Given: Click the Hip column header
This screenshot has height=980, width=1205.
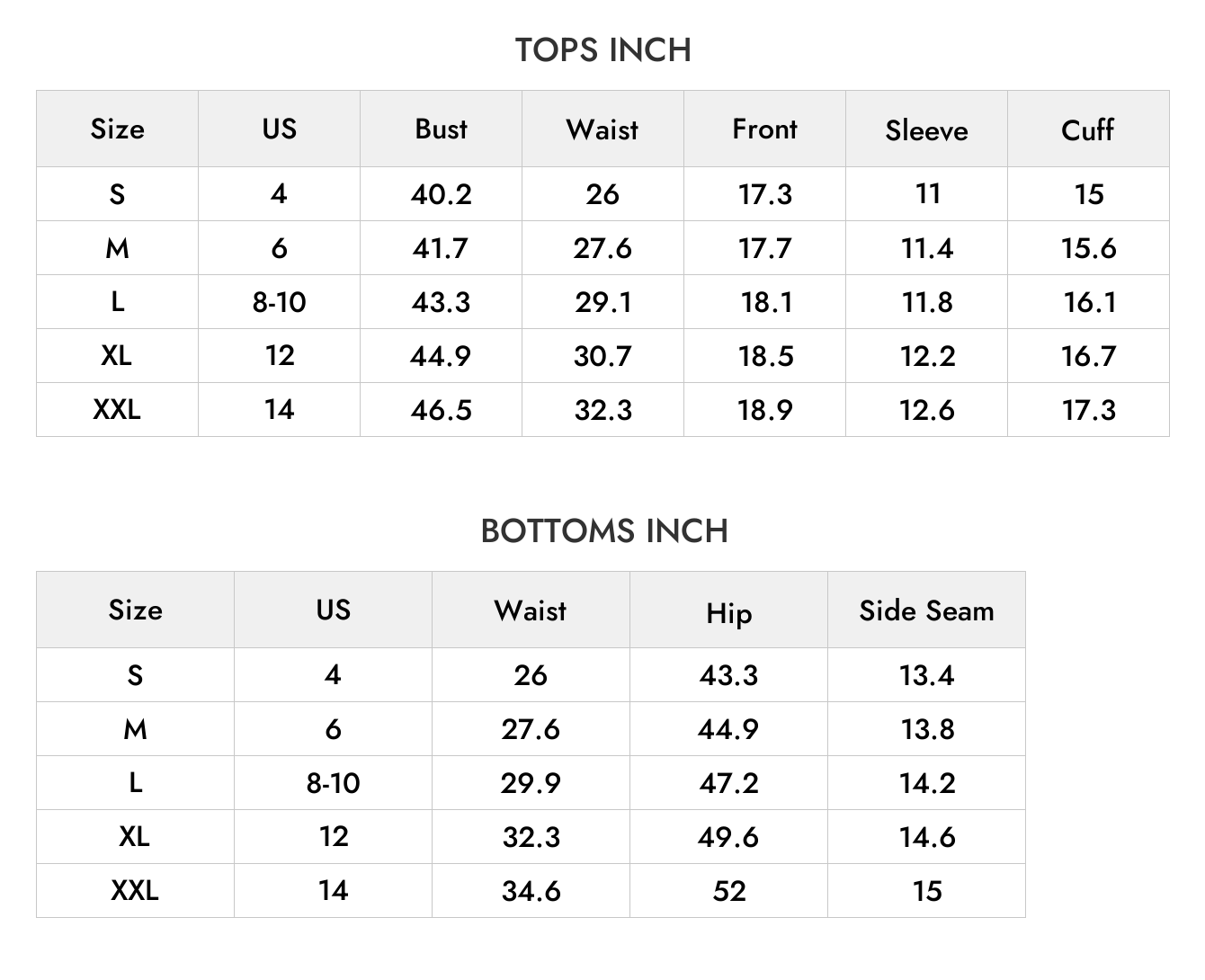Looking at the screenshot, I should 728,613.
